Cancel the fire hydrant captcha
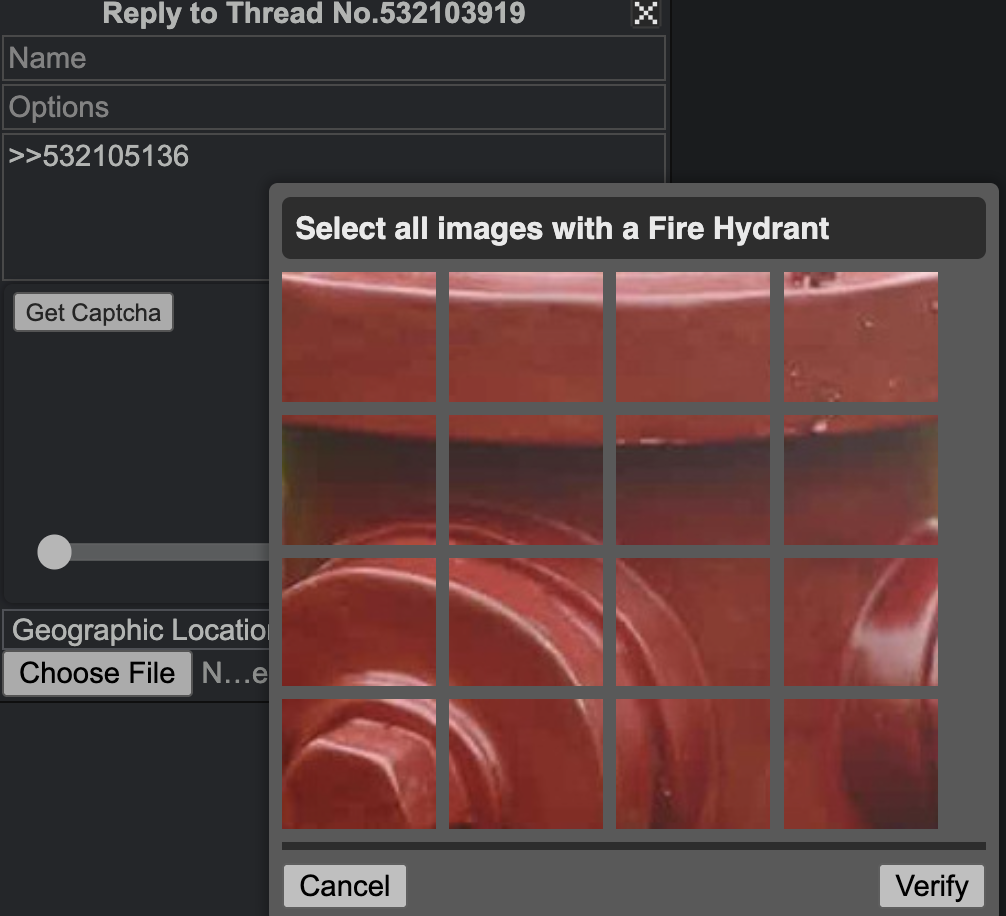The width and height of the screenshot is (1006, 916). 345,886
